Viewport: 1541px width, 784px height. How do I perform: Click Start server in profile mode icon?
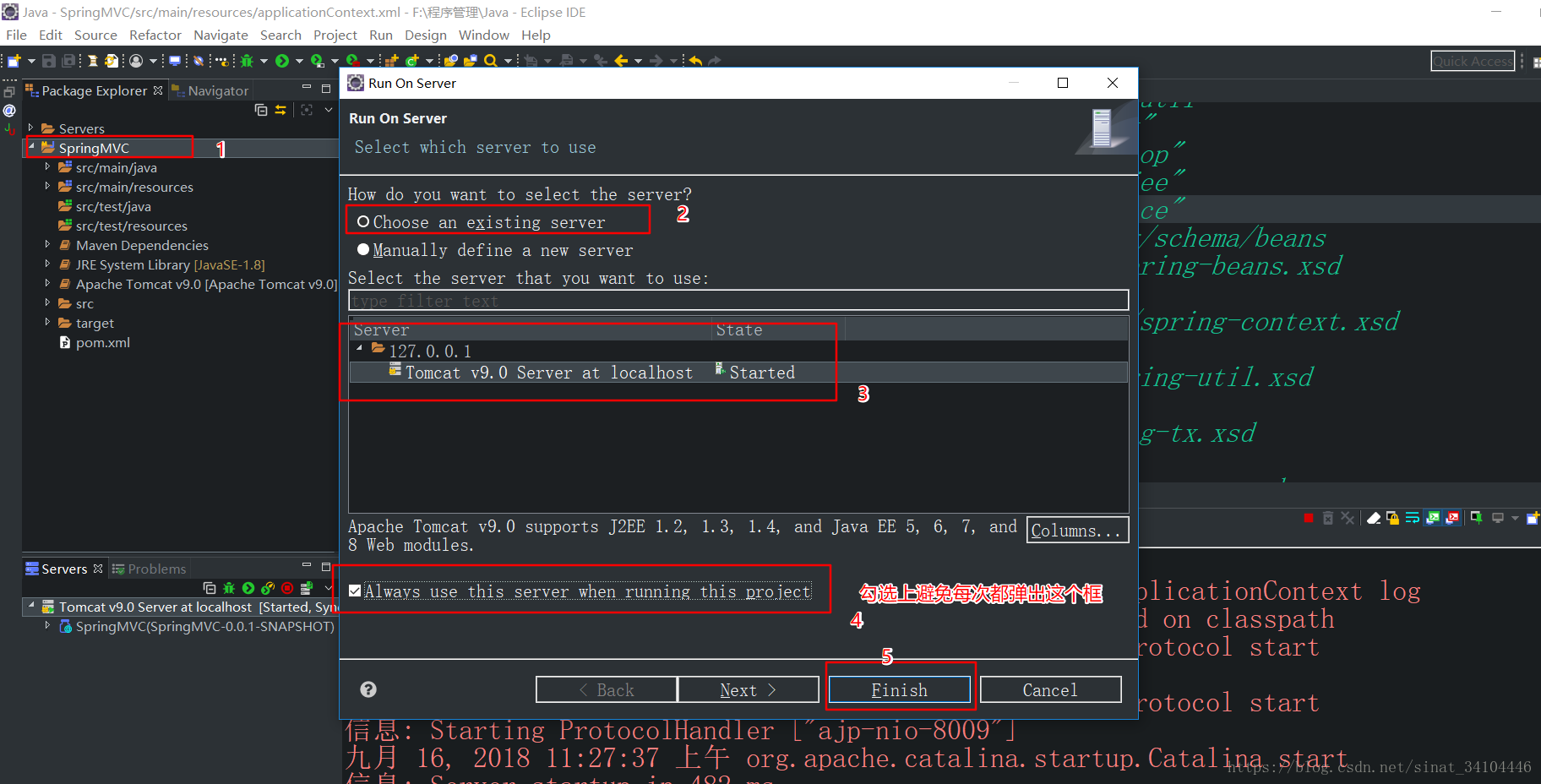point(268,588)
